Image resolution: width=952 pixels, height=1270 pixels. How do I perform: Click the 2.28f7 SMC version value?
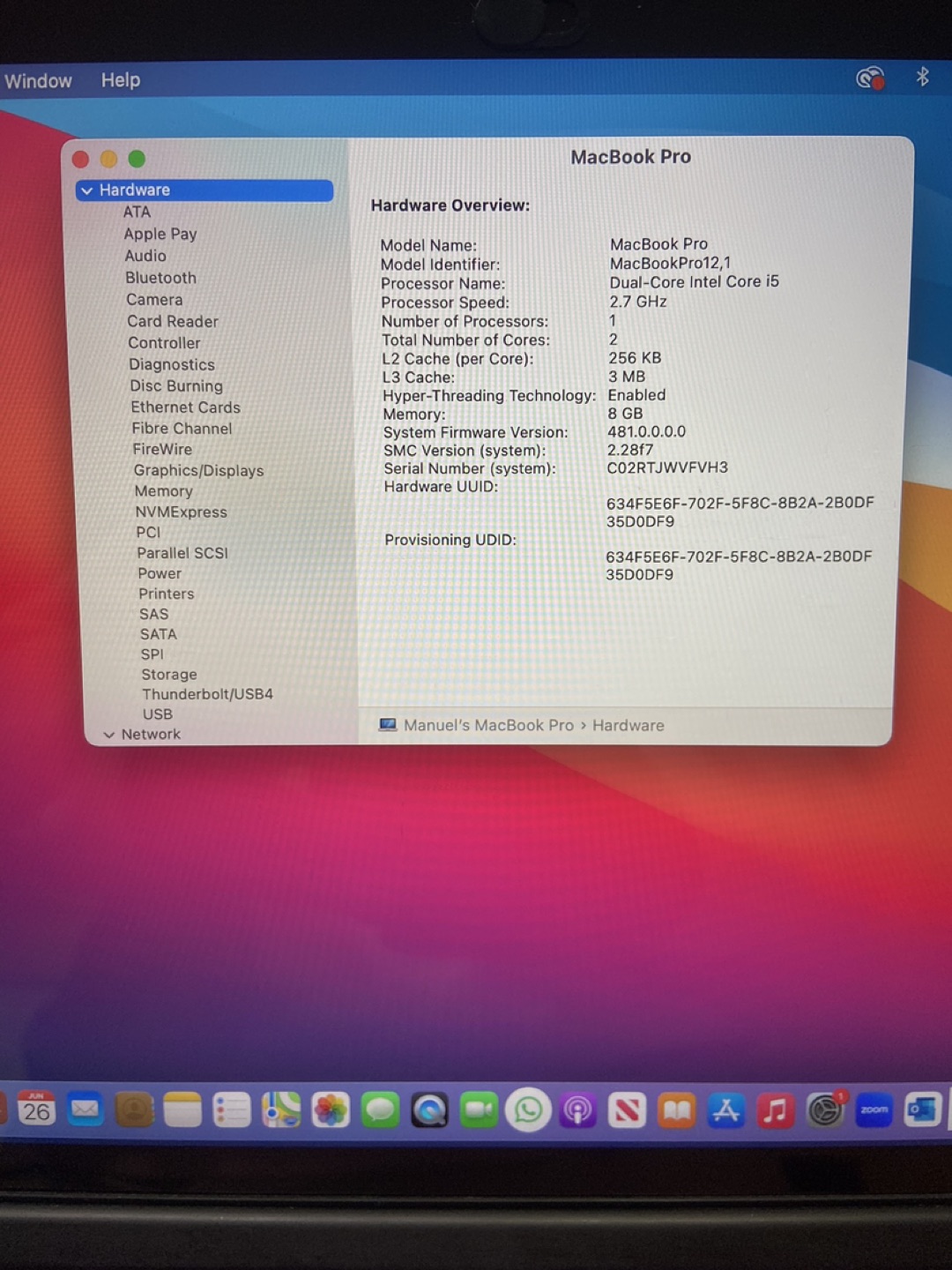coord(630,450)
